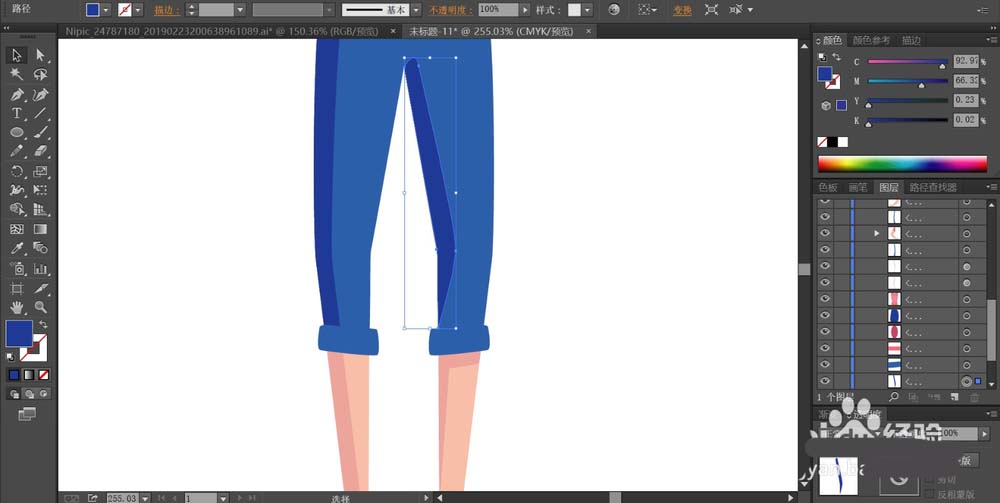This screenshot has height=503, width=1000.
Task: Select the Eyedropper tool
Action: tap(17, 249)
